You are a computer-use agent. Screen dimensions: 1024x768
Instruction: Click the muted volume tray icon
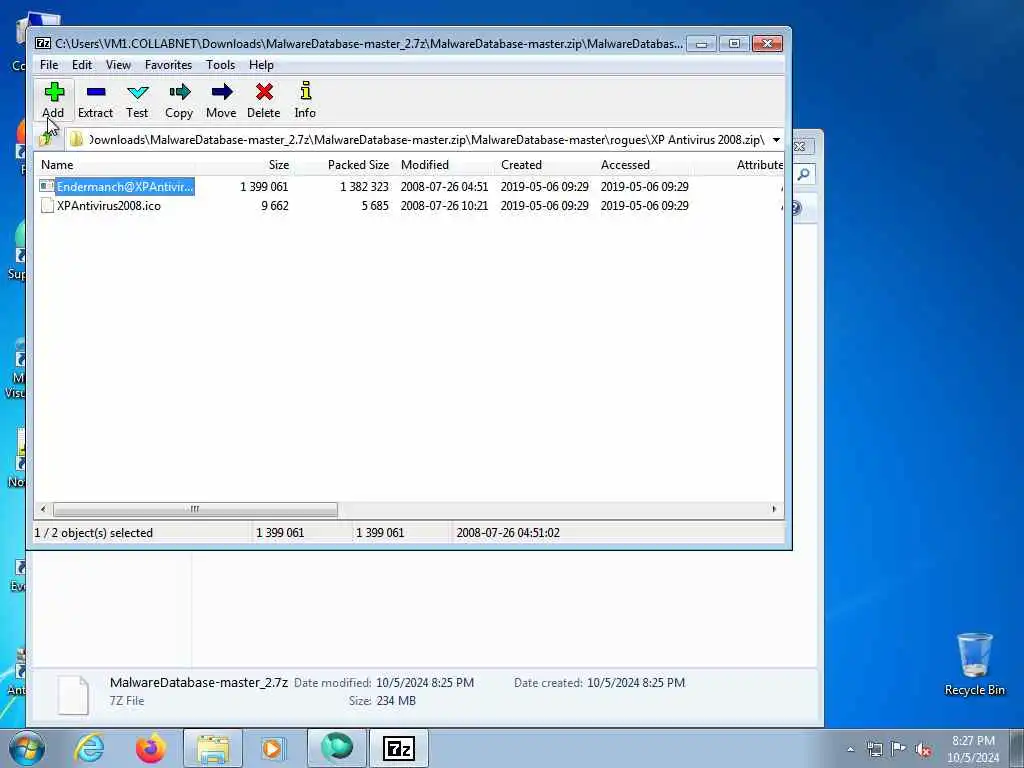923,749
